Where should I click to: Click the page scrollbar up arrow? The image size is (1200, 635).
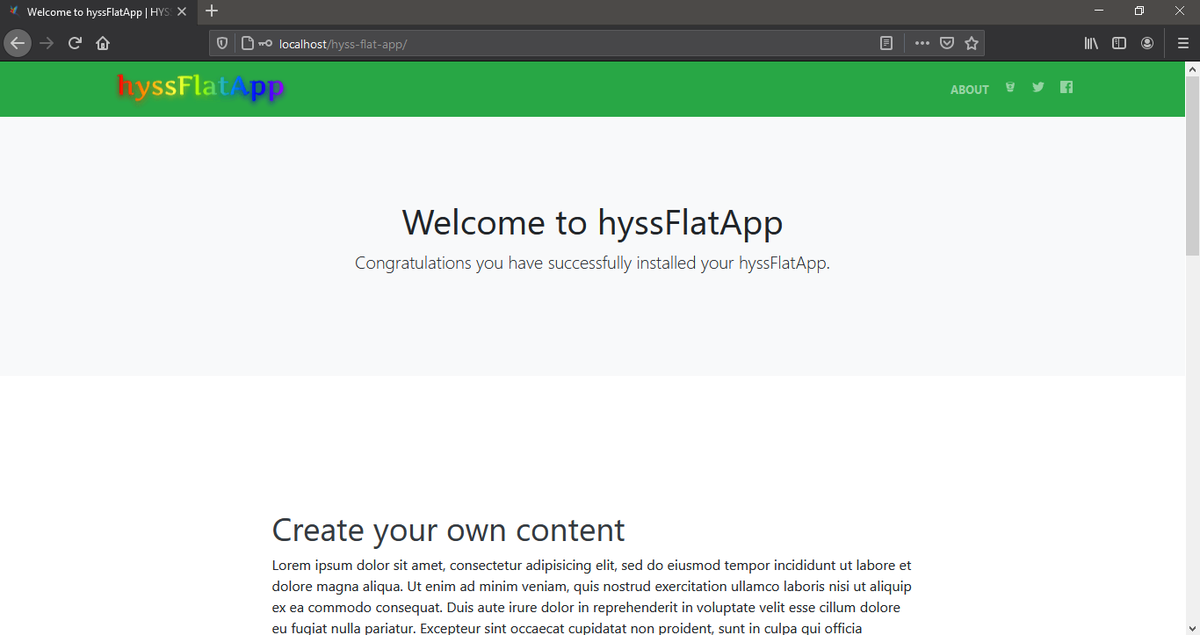1191,70
